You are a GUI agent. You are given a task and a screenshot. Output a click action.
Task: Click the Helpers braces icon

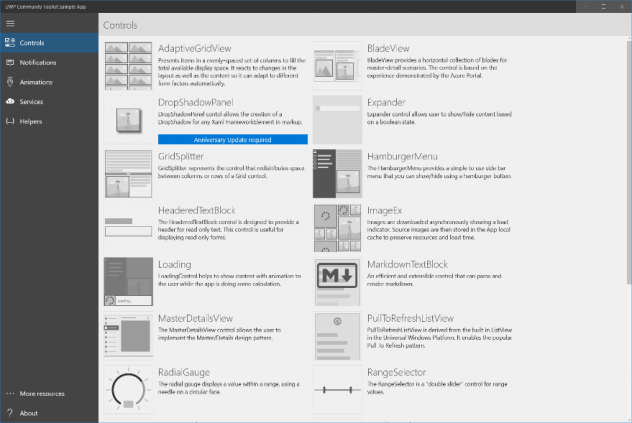[10, 121]
